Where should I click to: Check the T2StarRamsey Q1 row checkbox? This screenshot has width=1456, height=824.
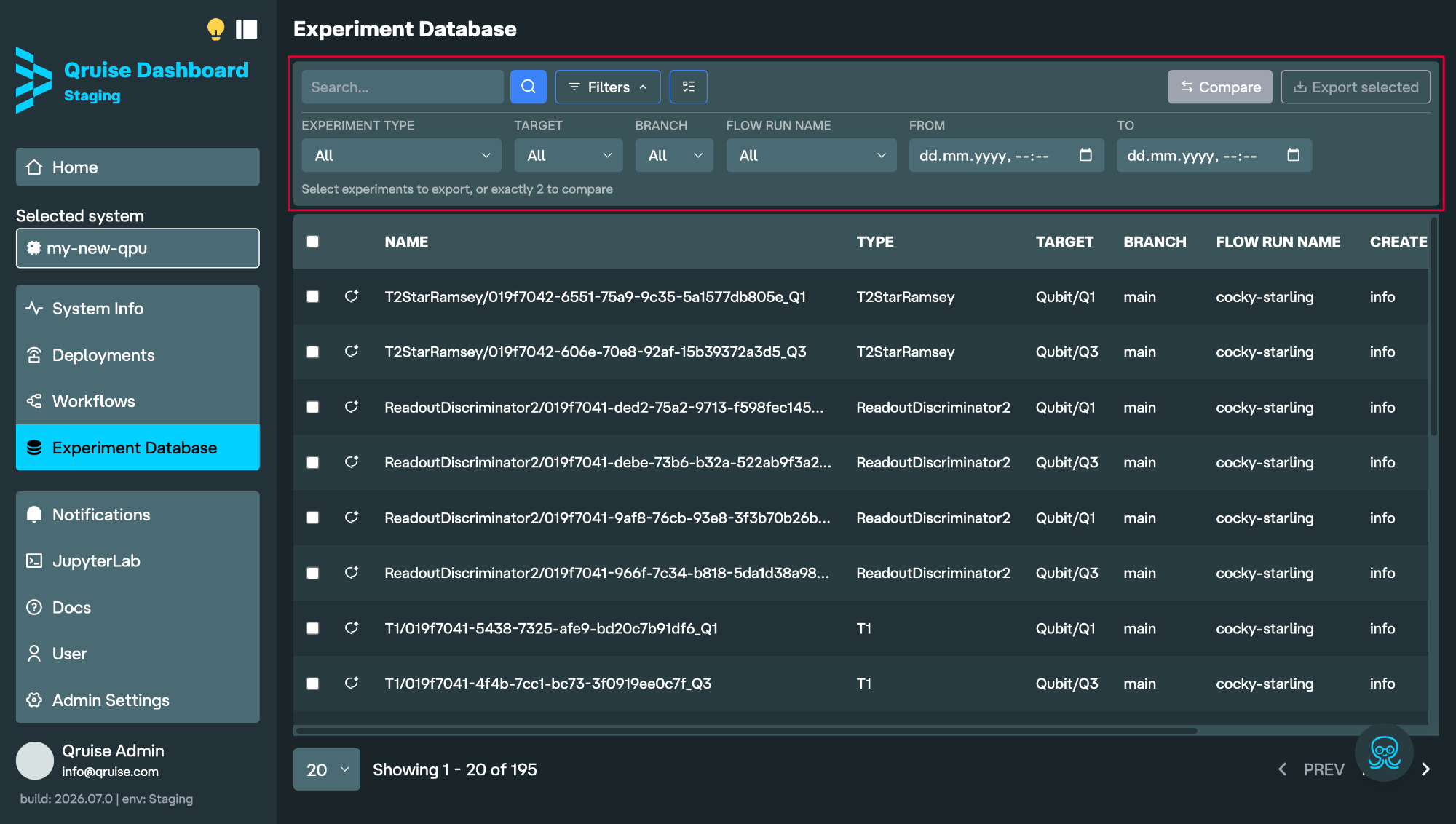click(312, 297)
